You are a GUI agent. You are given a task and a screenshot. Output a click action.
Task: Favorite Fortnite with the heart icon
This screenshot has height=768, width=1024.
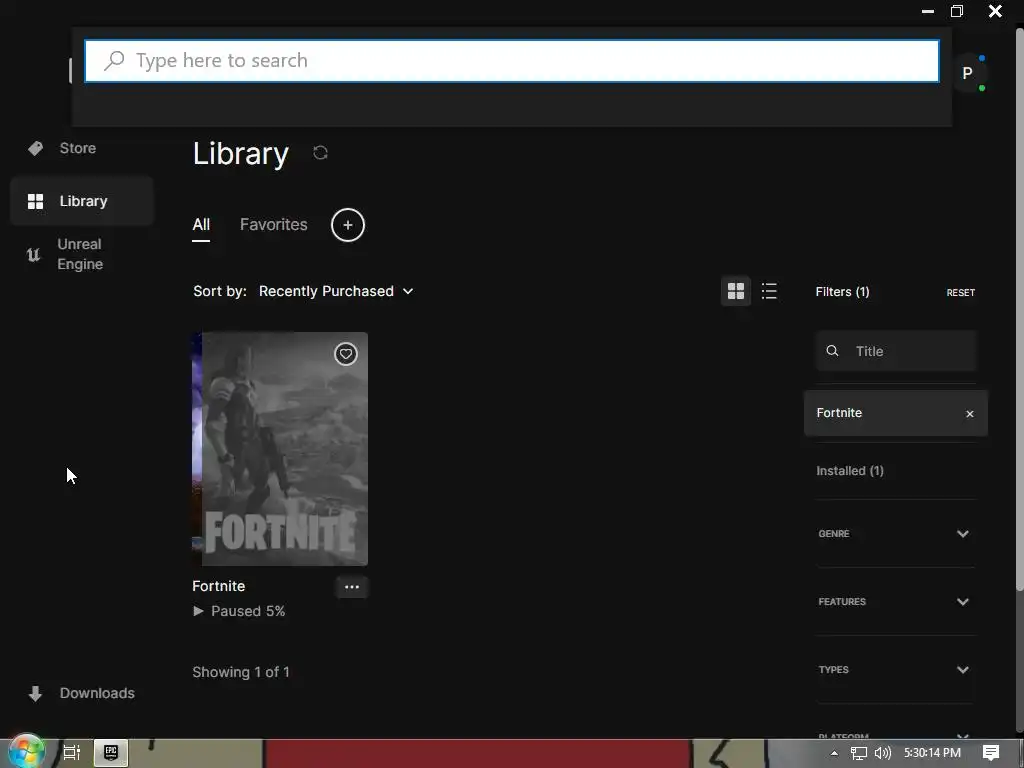345,354
